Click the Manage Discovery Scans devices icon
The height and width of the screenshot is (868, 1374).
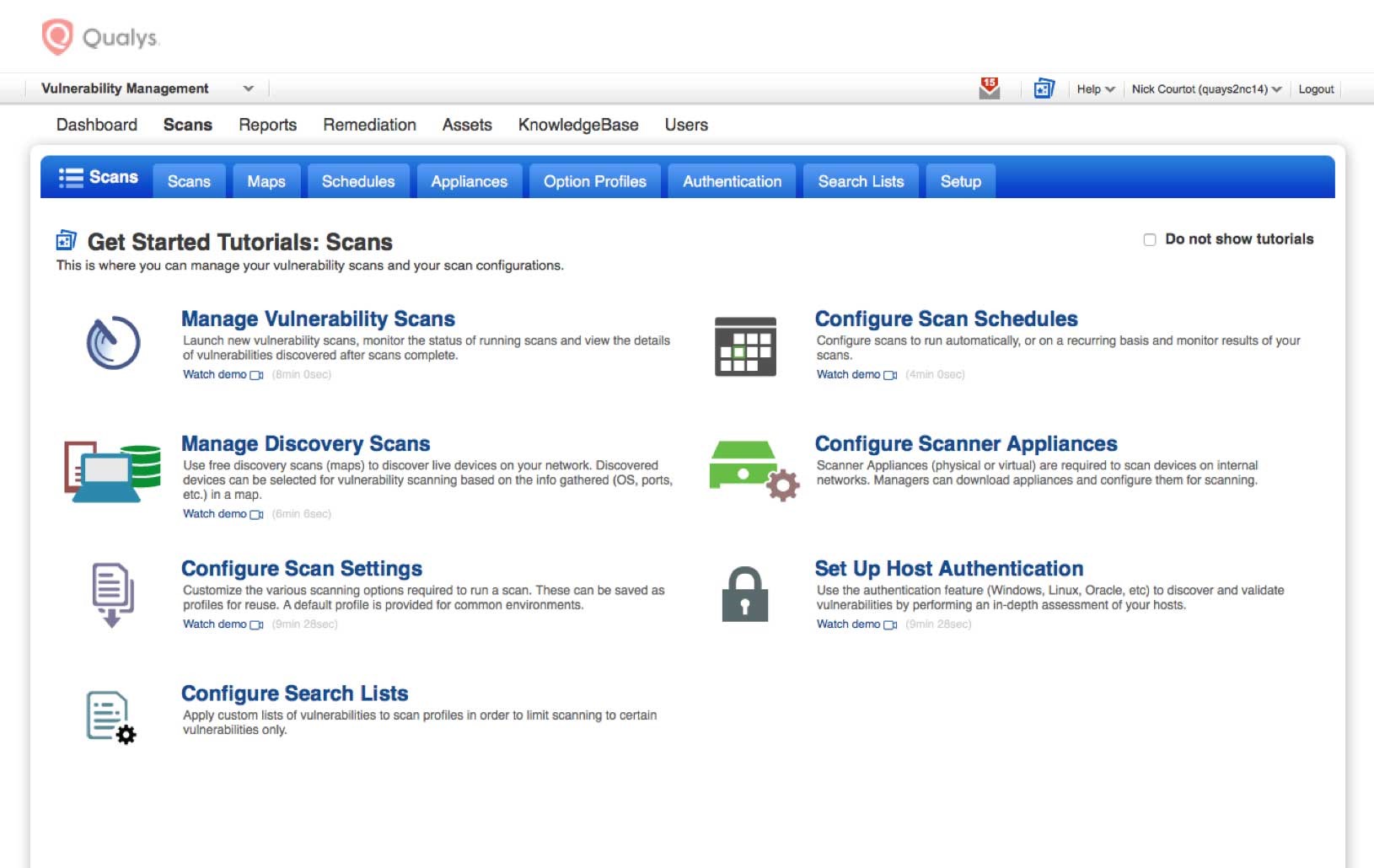(112, 472)
